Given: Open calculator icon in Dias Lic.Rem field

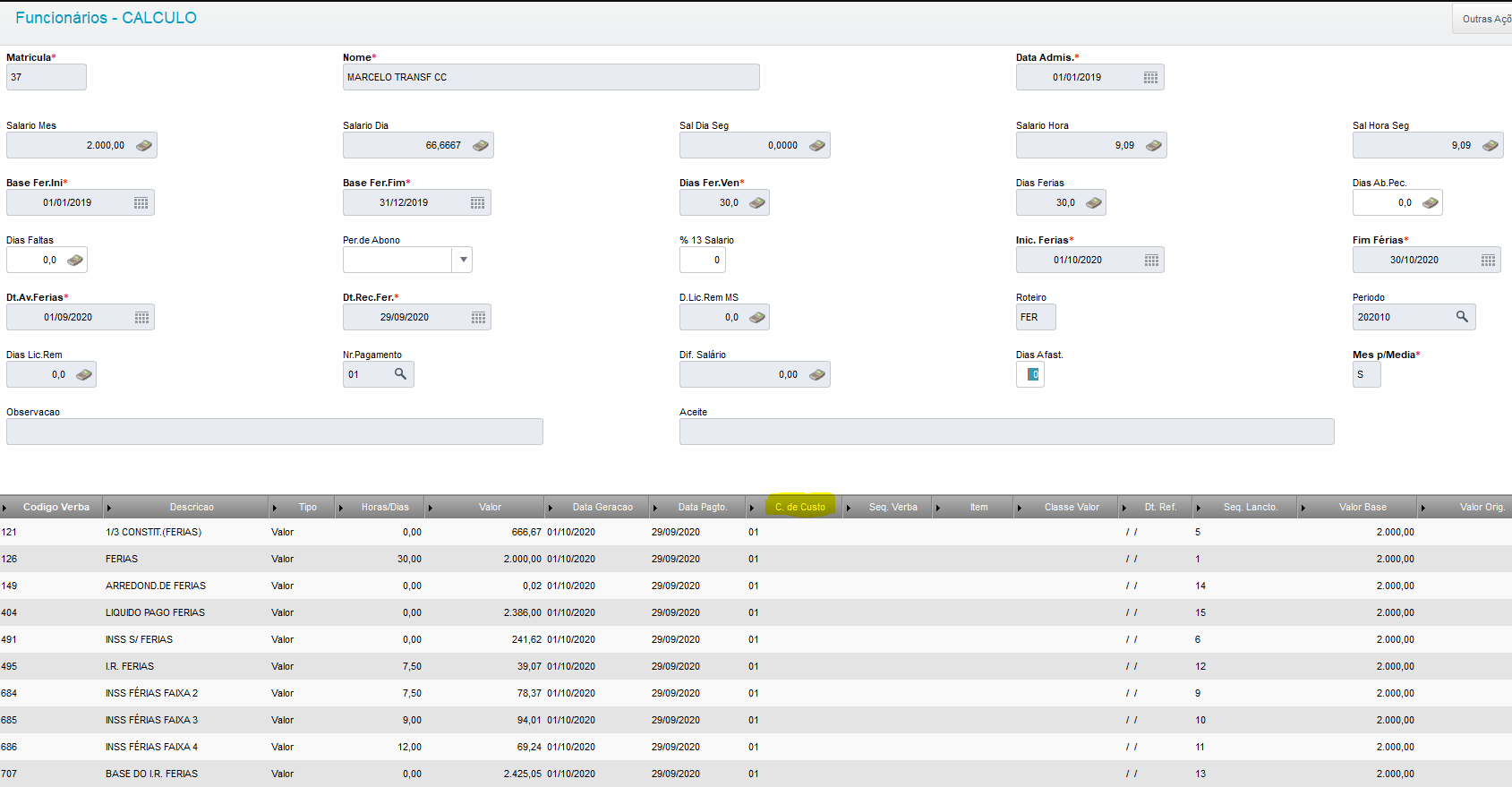Looking at the screenshot, I should click(83, 375).
